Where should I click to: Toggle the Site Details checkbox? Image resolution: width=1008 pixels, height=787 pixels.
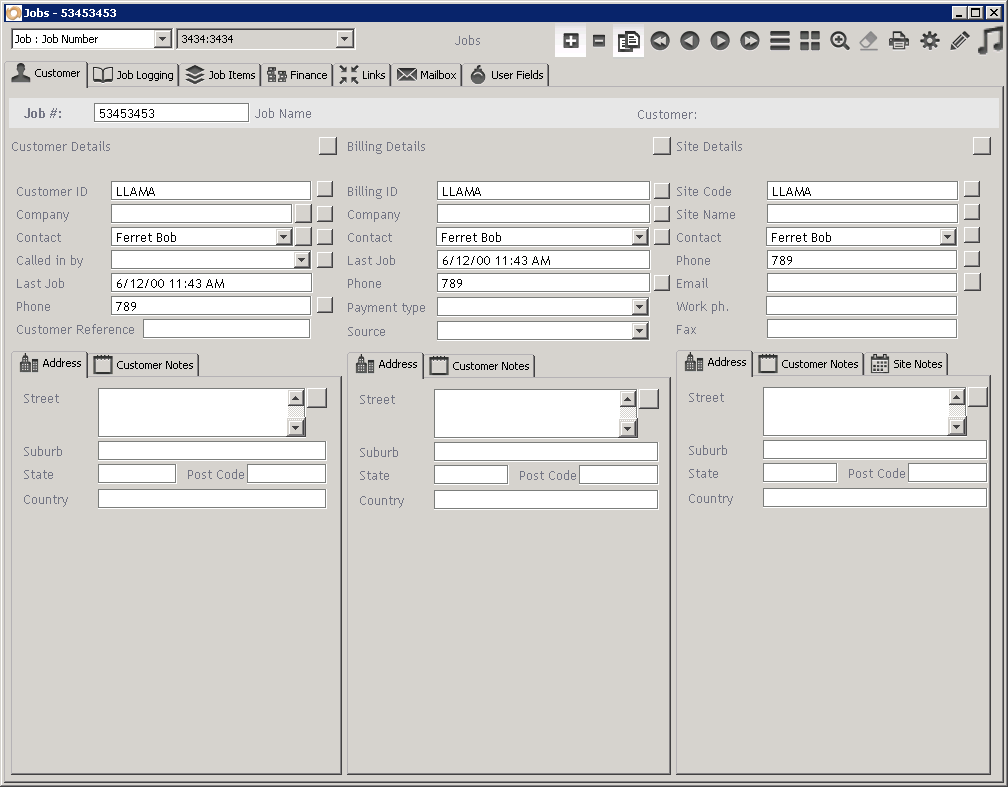pos(981,146)
